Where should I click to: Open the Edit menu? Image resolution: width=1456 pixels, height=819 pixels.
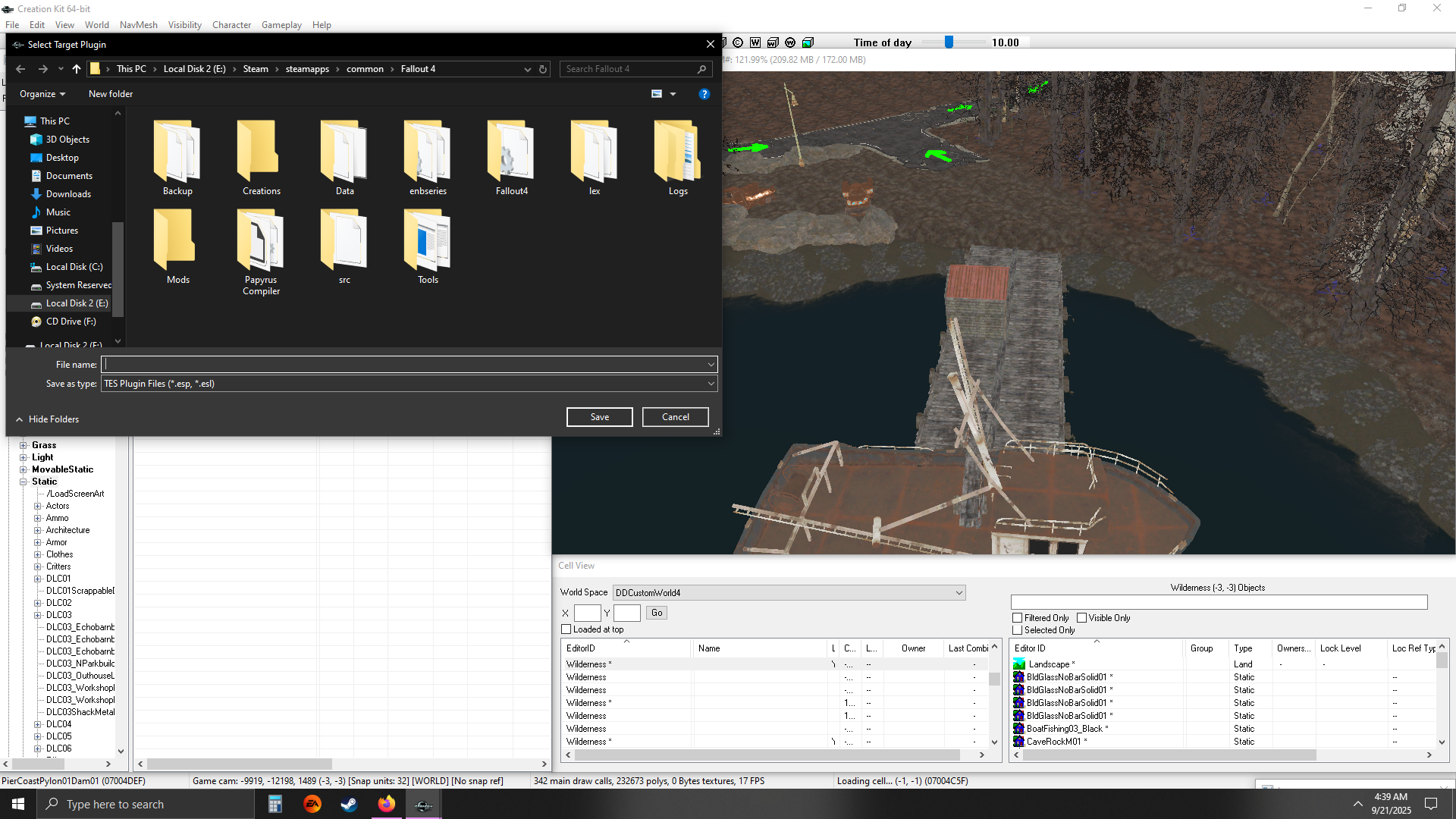pyautogui.click(x=37, y=25)
